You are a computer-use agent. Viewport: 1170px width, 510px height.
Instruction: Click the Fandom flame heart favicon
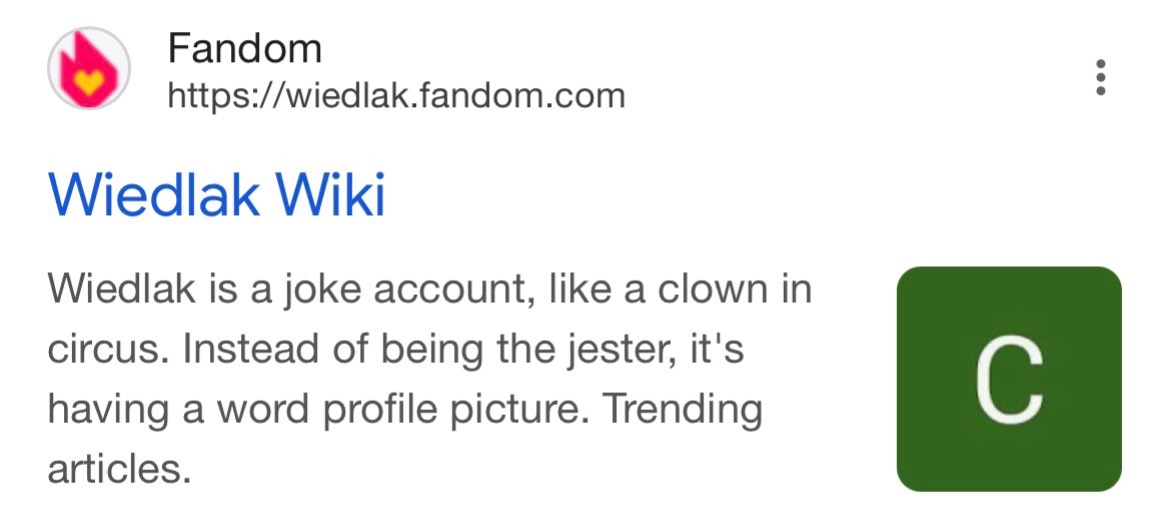tap(89, 68)
